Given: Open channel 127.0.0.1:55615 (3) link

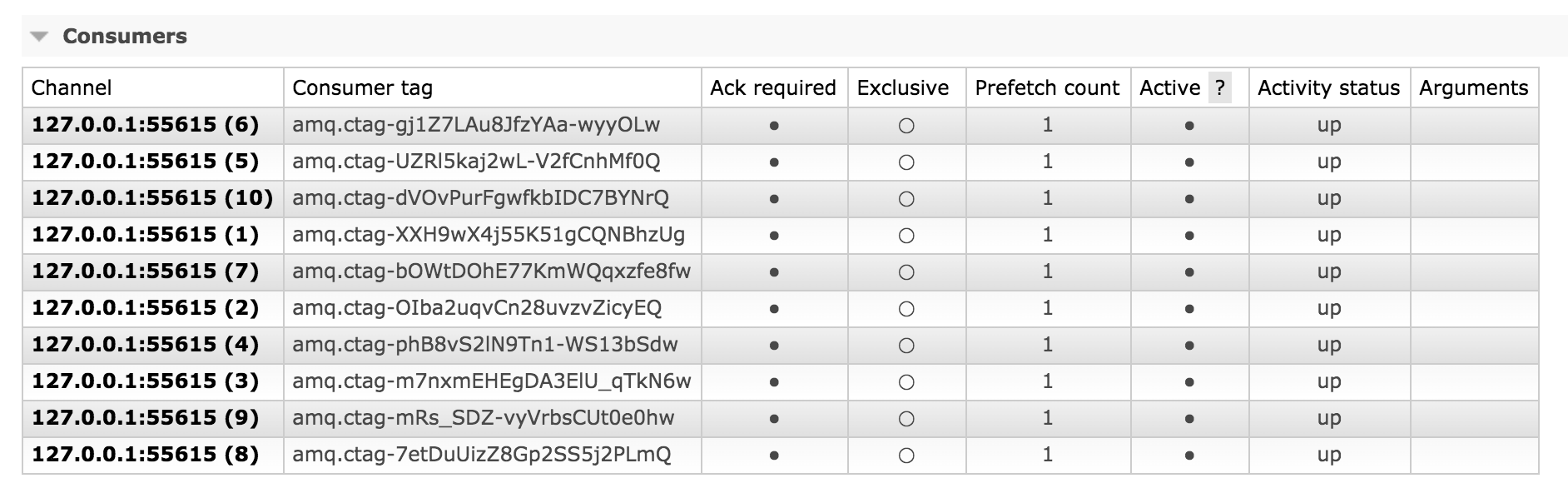Looking at the screenshot, I should tap(146, 381).
